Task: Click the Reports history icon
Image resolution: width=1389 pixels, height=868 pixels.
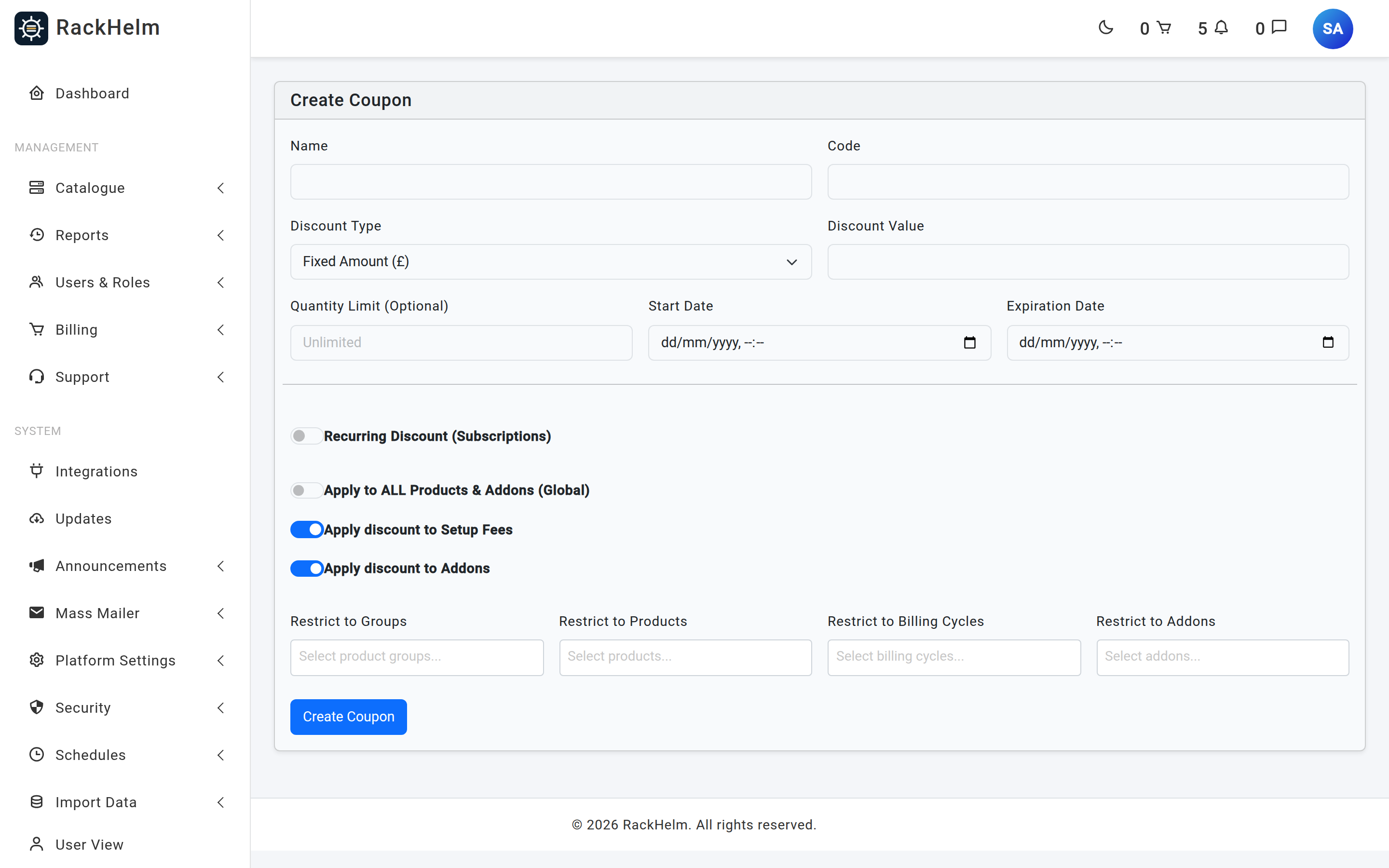Action: point(37,235)
